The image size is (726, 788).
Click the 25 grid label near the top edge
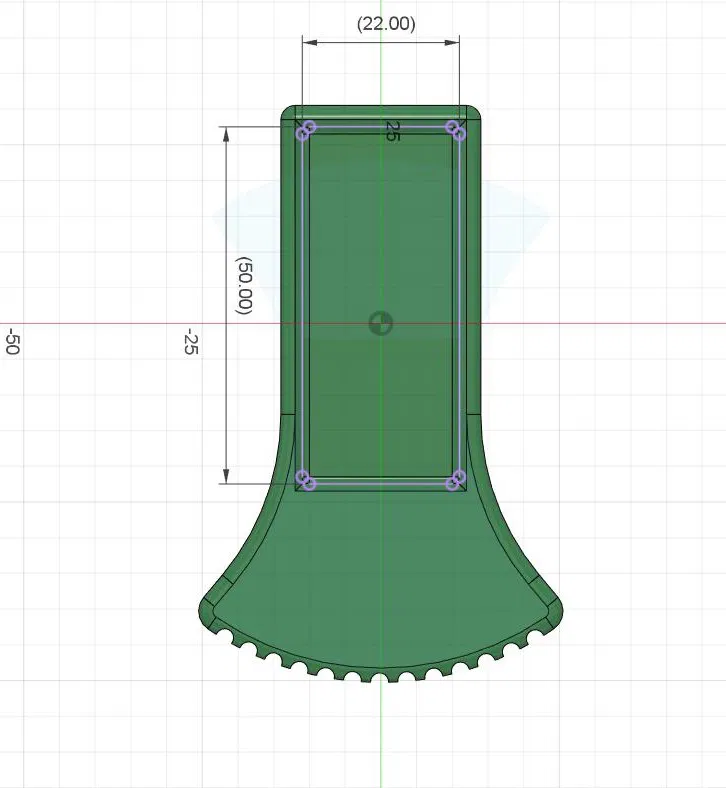point(392,131)
